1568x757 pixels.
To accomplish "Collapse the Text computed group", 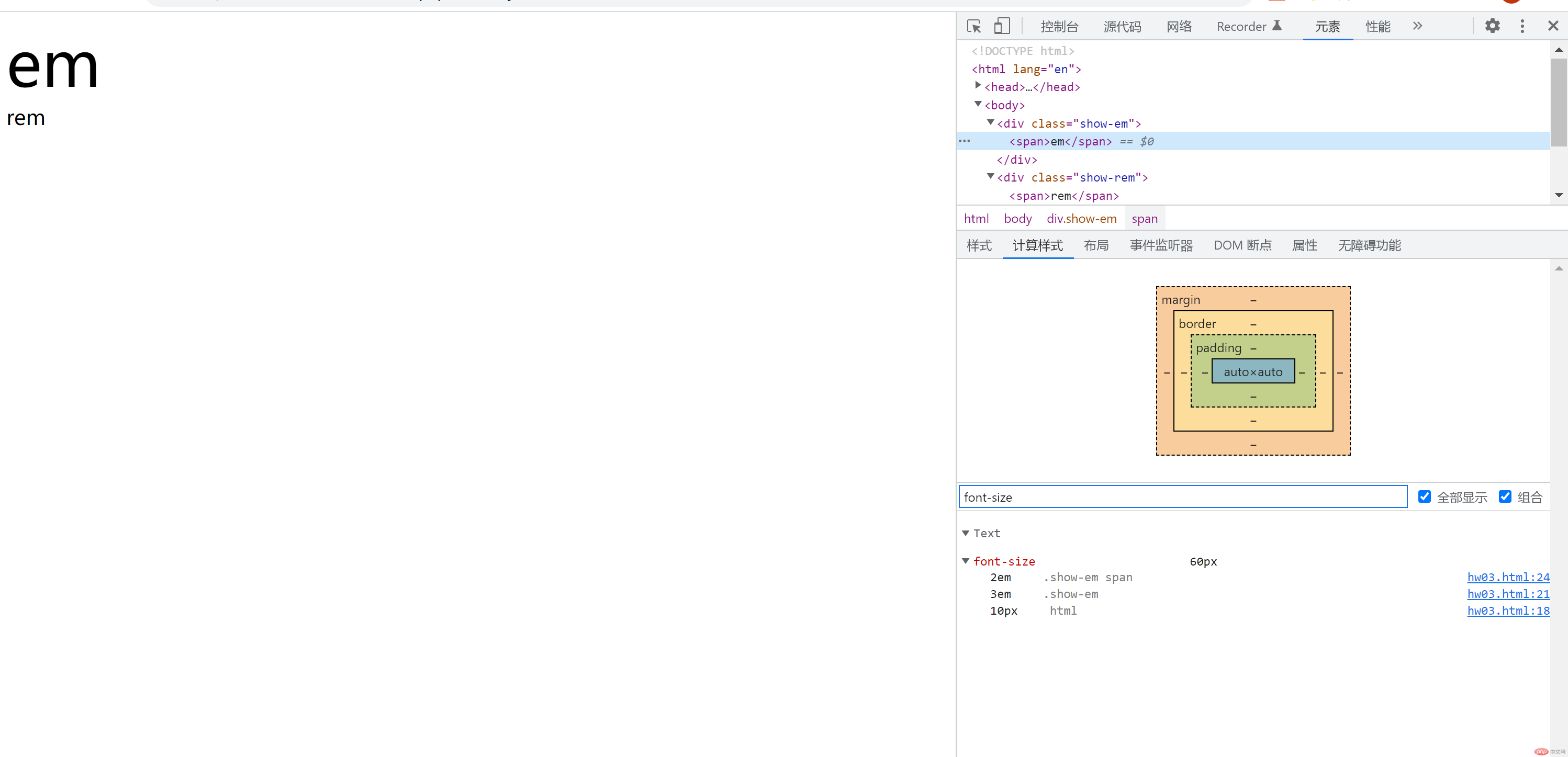I will click(x=966, y=533).
